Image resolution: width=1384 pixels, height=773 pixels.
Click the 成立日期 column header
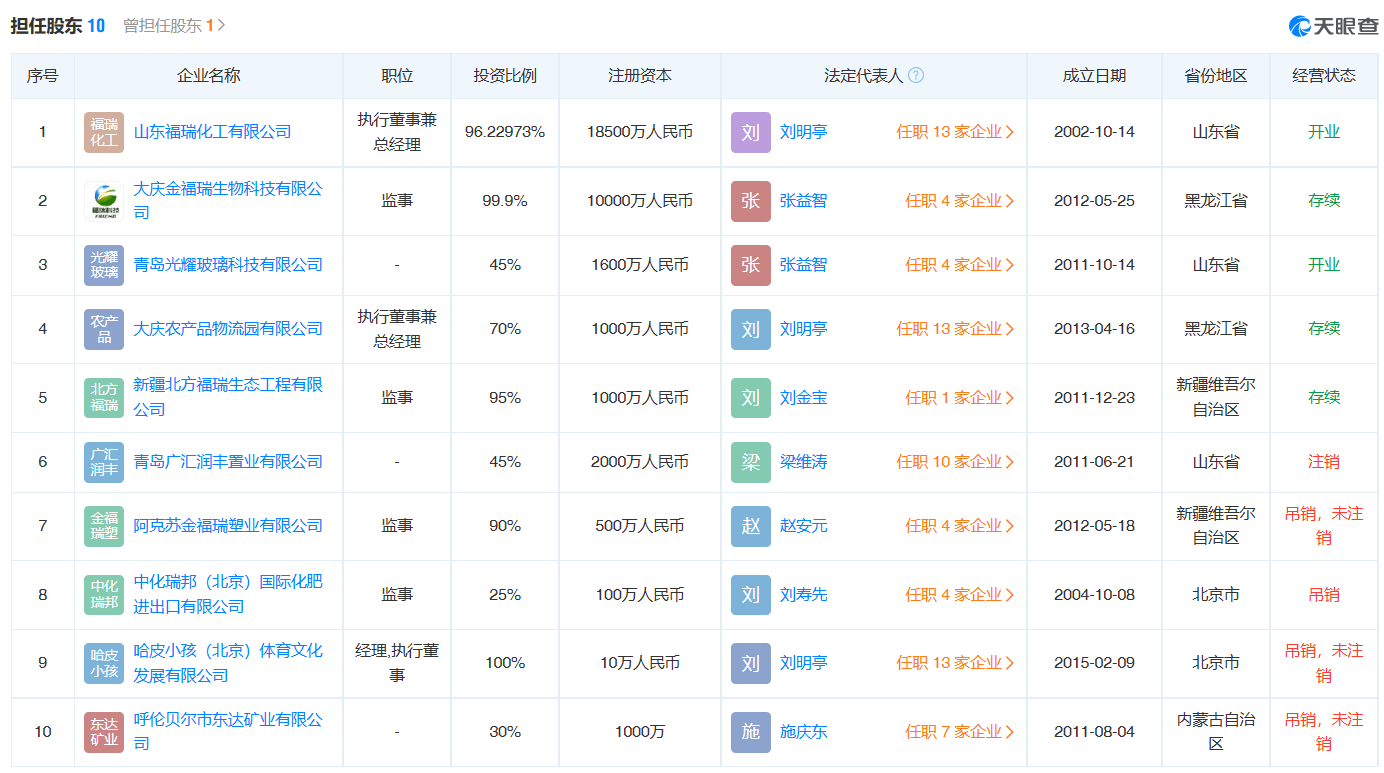point(1094,76)
